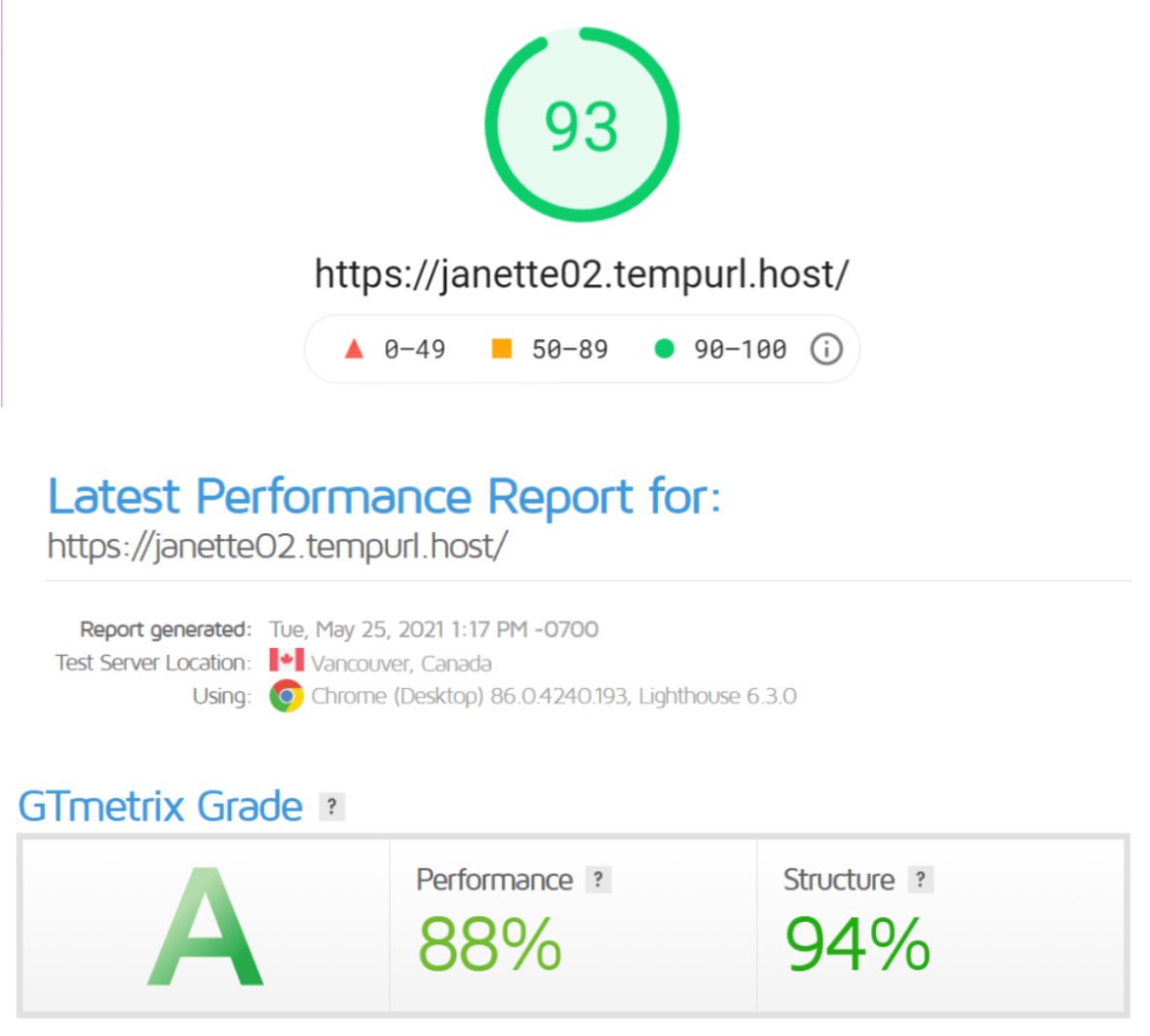Click the 93 score gauge circle
The image size is (1150, 1036).
(x=582, y=125)
